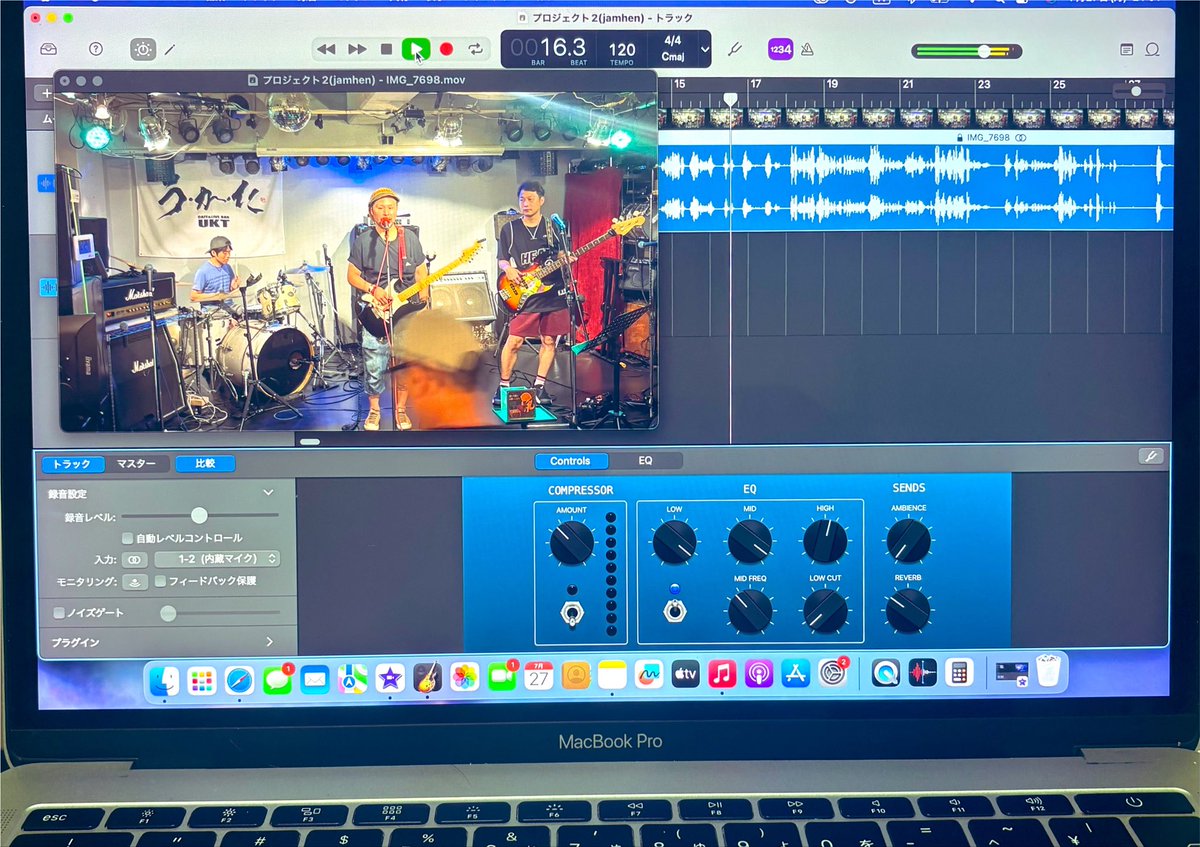Toggle the stereo input format button
The image size is (1200, 847).
tap(134, 560)
